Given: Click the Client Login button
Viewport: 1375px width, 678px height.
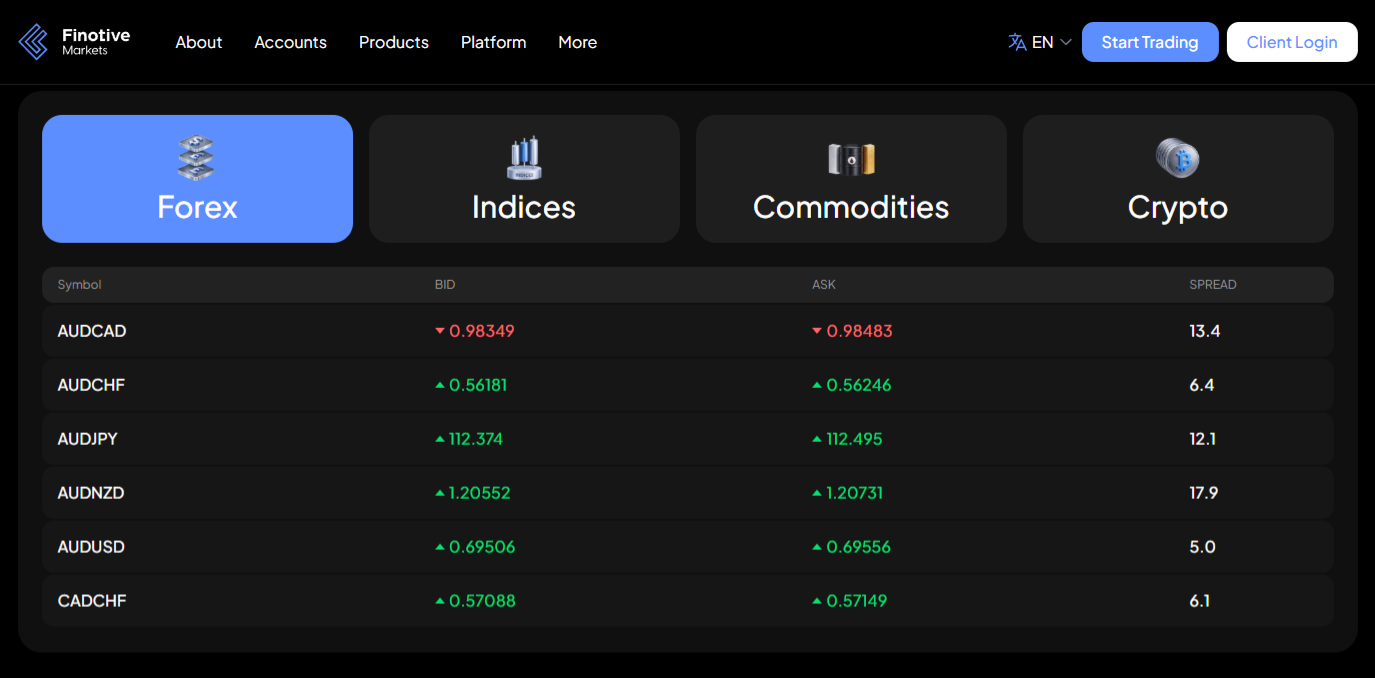Looking at the screenshot, I should pyautogui.click(x=1292, y=42).
